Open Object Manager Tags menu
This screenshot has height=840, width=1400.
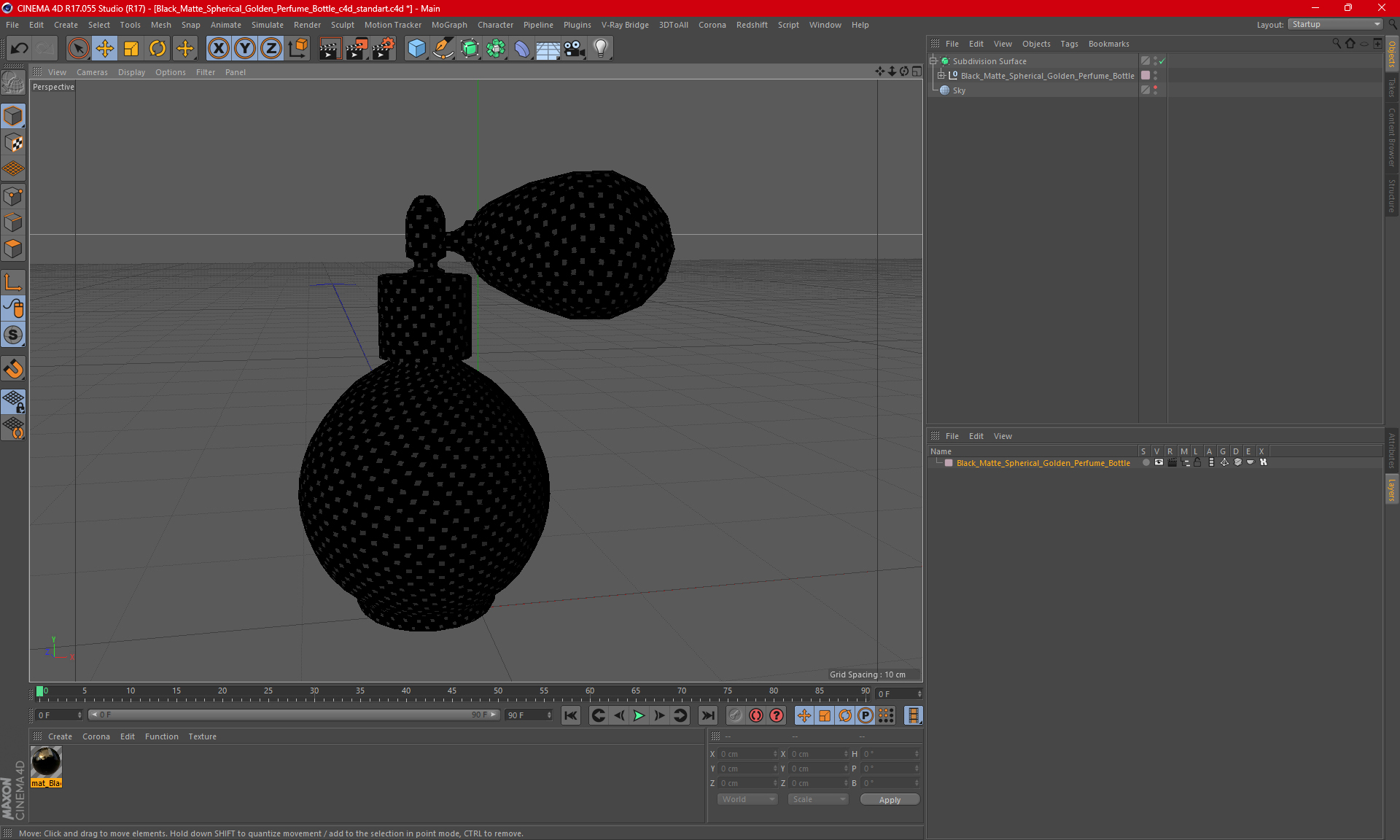click(x=1069, y=44)
